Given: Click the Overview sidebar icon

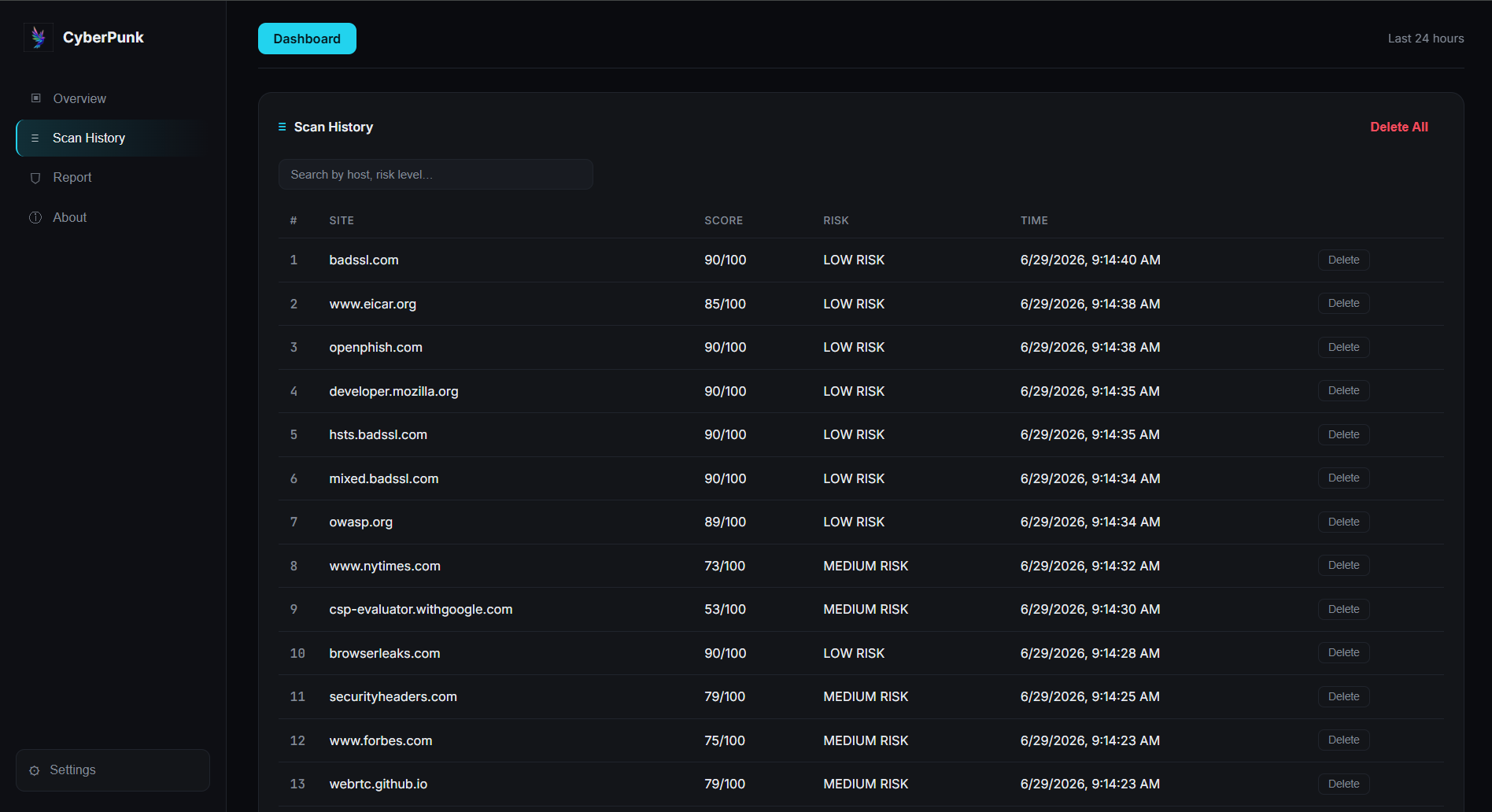Looking at the screenshot, I should 35,98.
